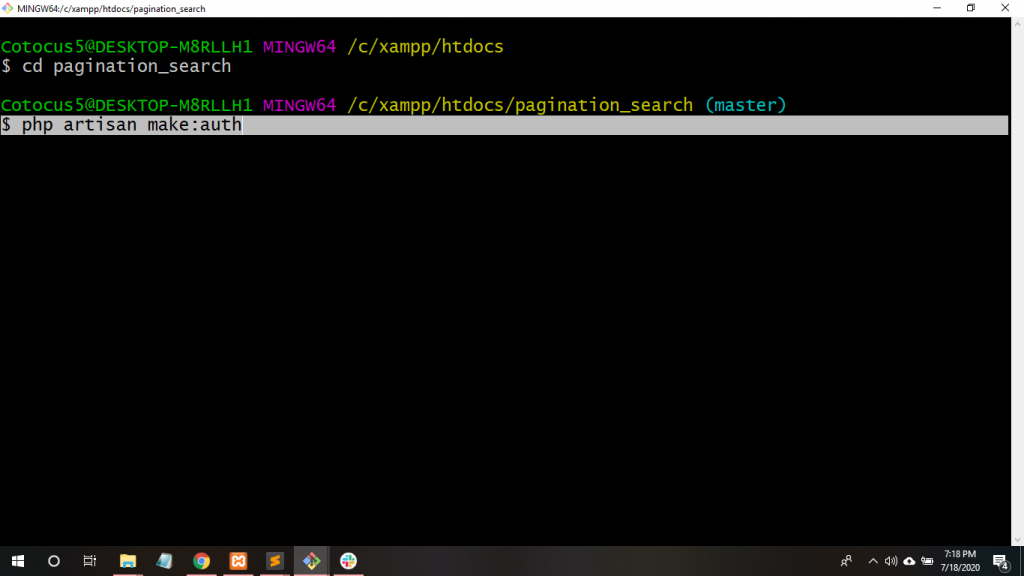This screenshot has height=576, width=1024.
Task: Click the highlighted php artisan make:auth line
Action: [132, 125]
